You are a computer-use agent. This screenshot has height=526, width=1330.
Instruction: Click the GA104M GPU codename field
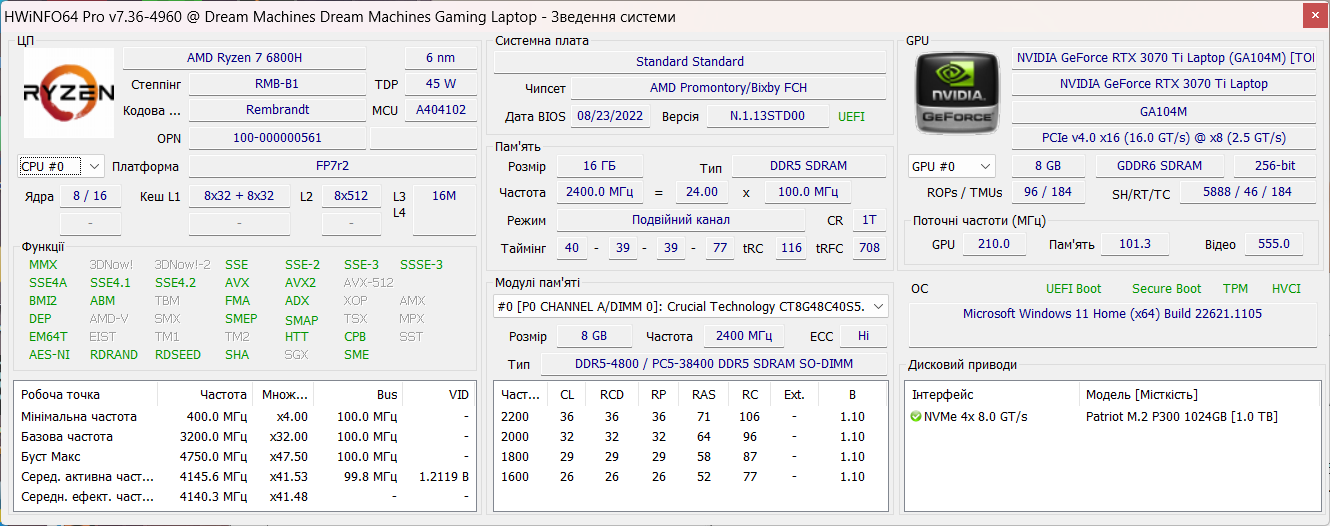point(1164,112)
